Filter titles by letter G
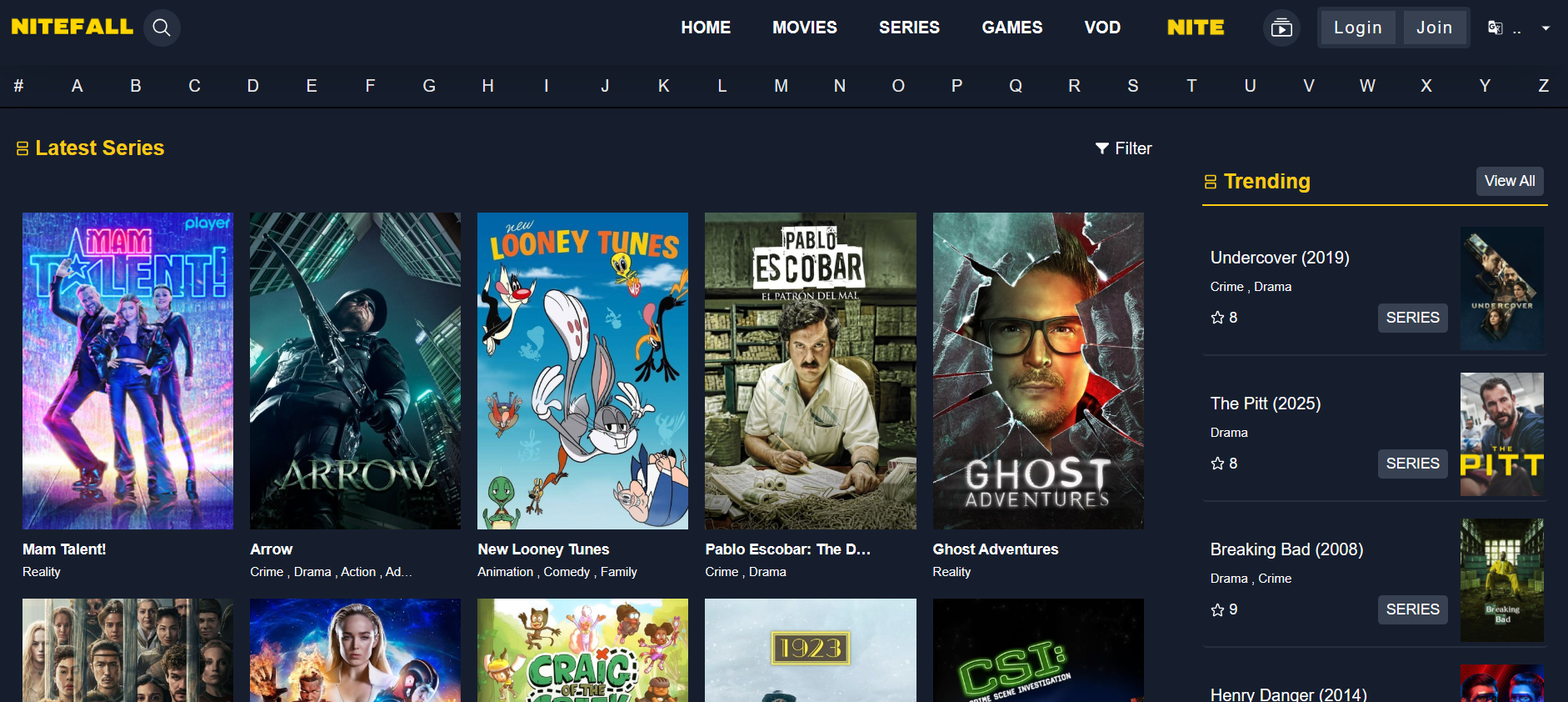 (429, 86)
